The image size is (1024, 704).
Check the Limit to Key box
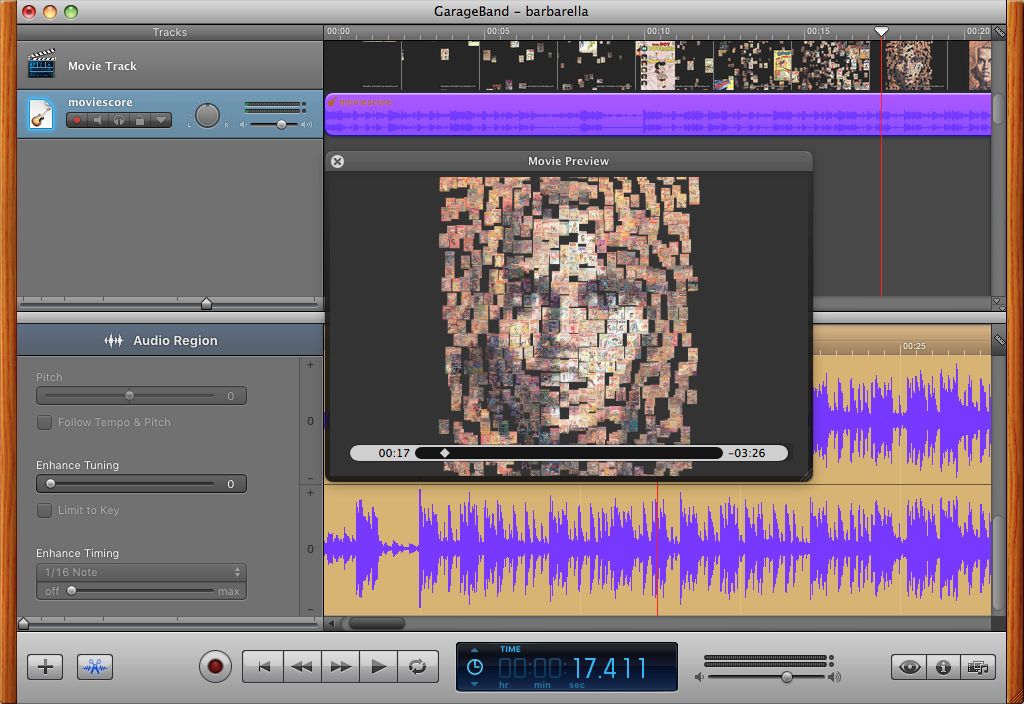[44, 510]
